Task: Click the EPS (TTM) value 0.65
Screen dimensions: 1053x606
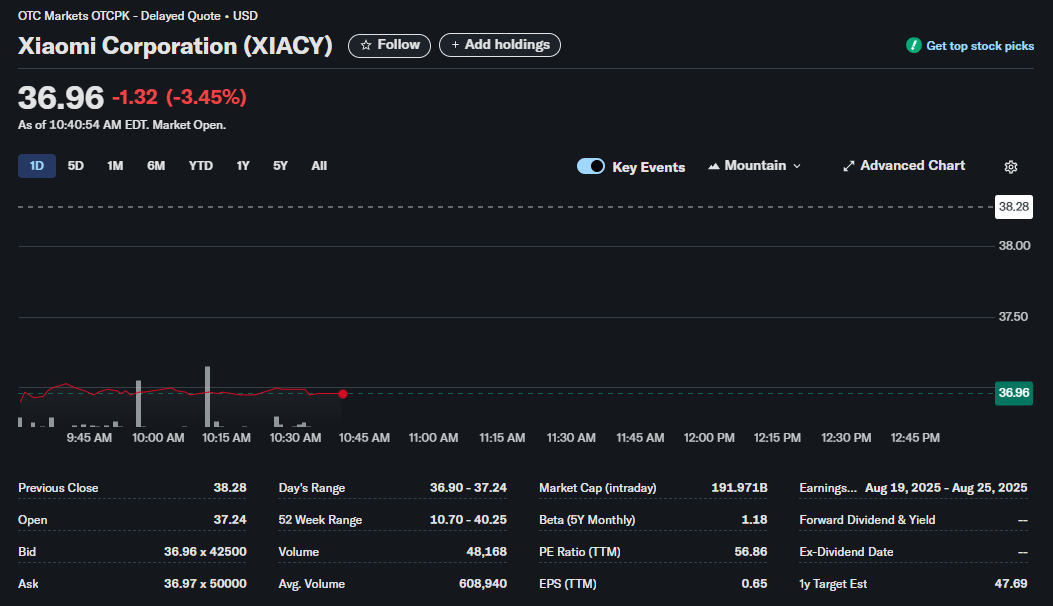Action: click(x=754, y=584)
